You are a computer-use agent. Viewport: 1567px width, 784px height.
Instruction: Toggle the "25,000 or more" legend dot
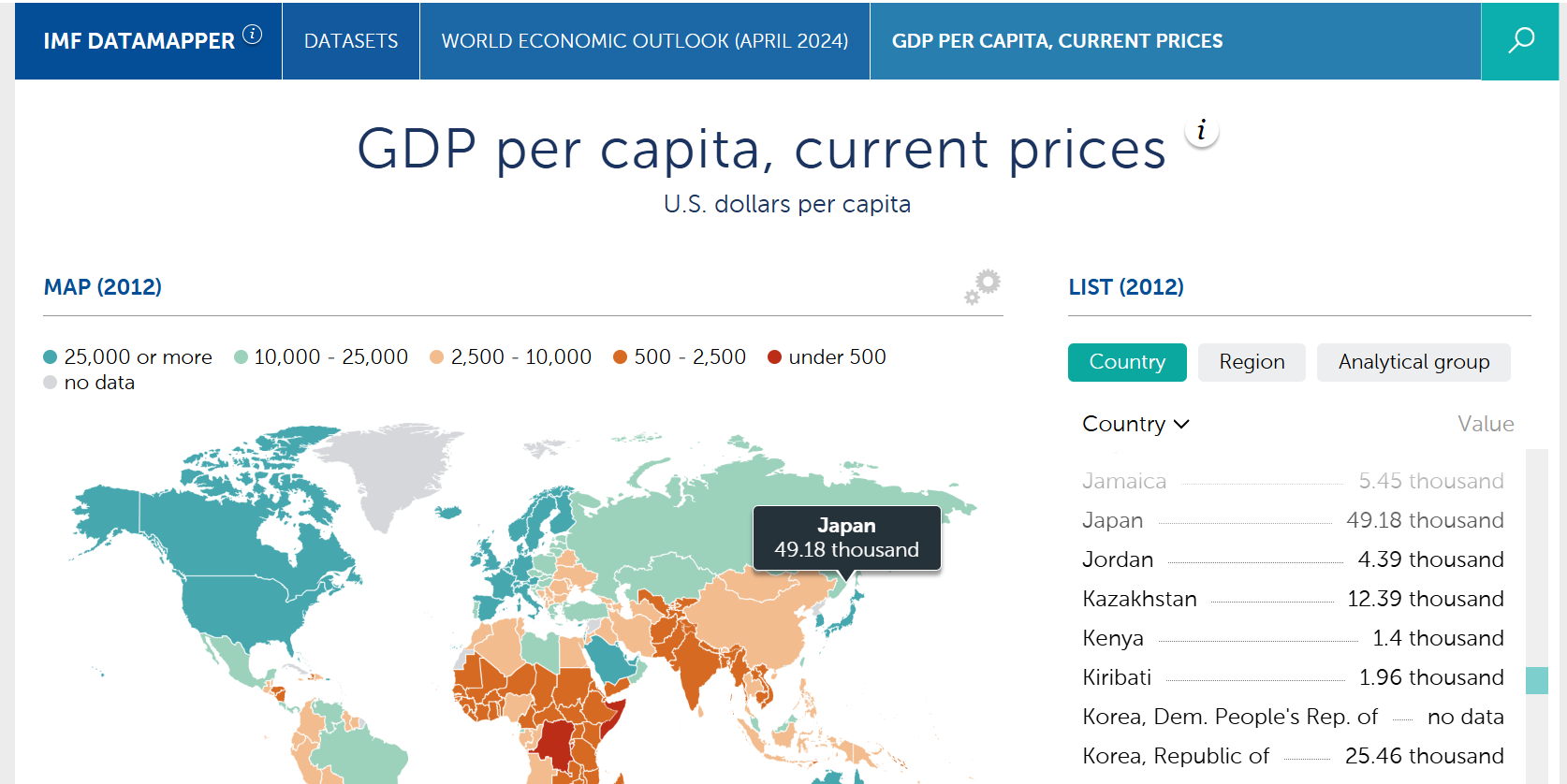pos(51,357)
